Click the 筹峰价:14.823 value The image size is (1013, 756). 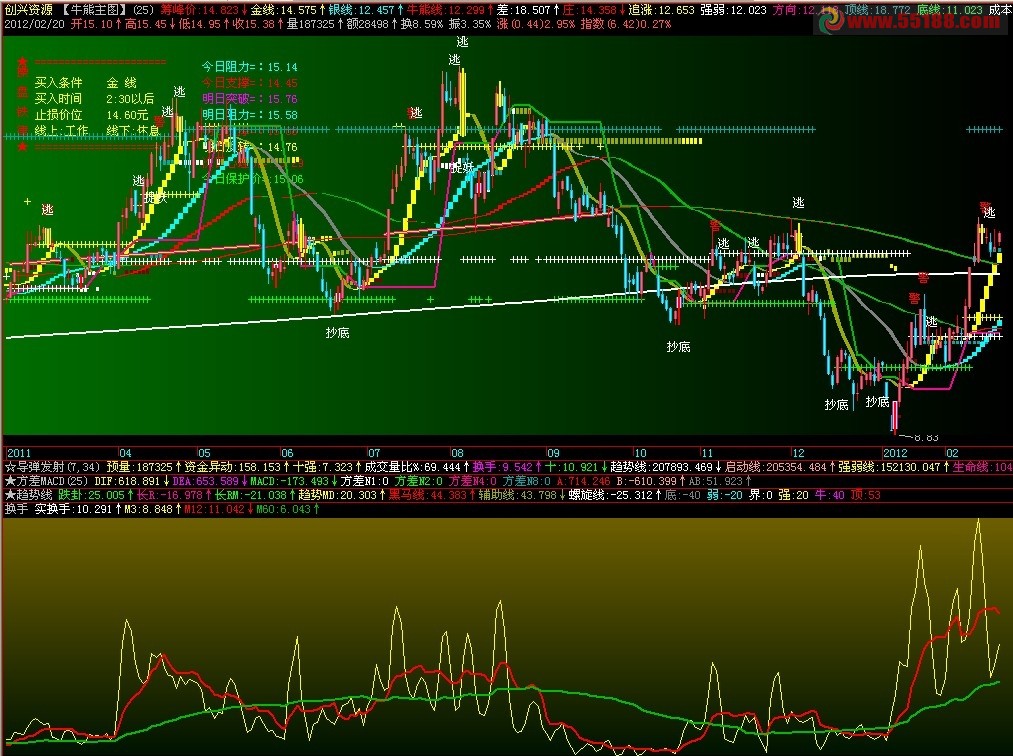click(x=199, y=10)
